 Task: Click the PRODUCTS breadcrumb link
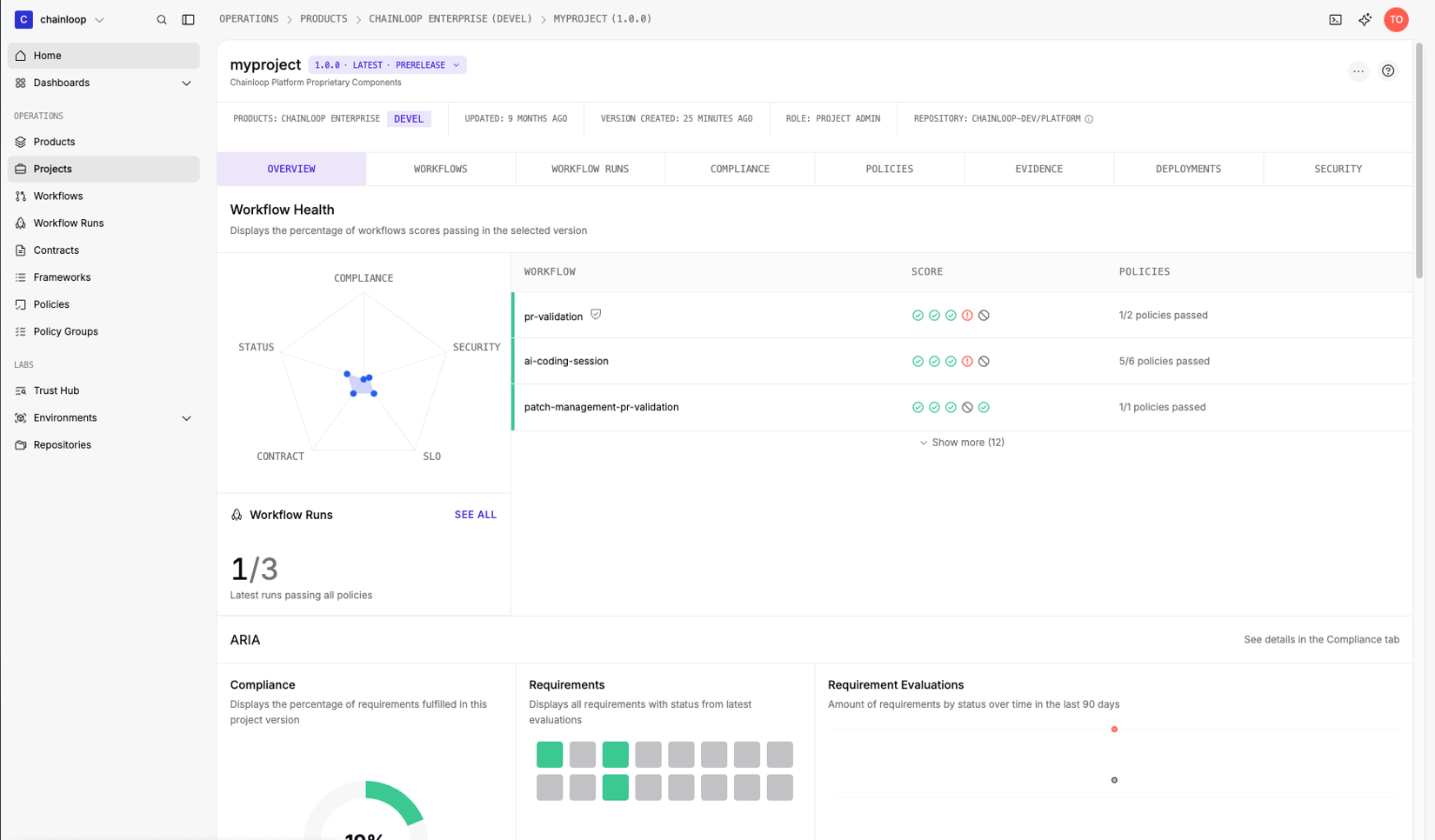point(324,19)
